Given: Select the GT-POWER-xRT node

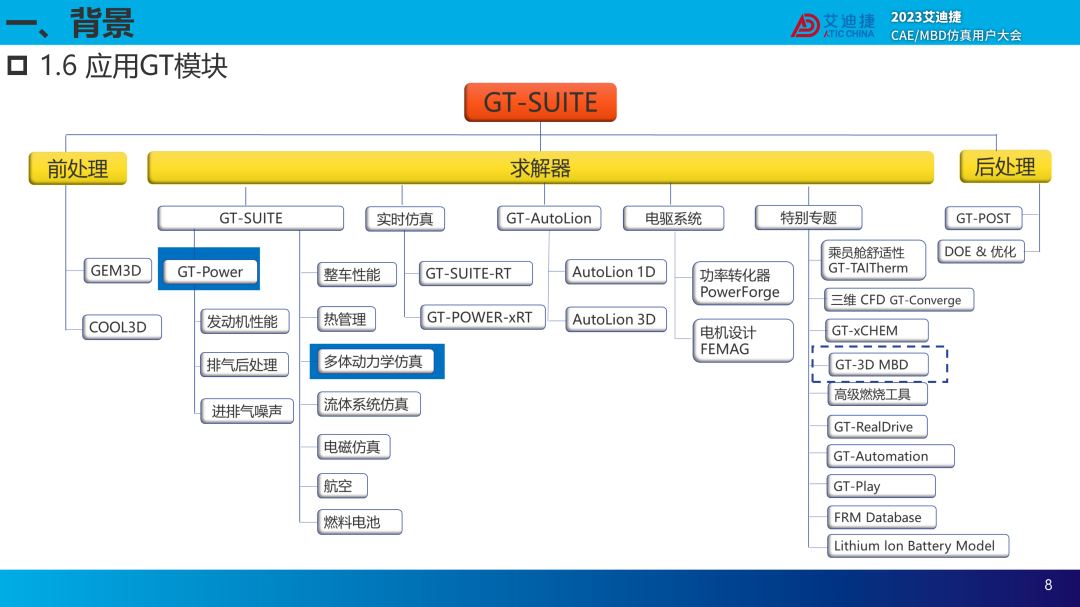Looking at the screenshot, I should [482, 317].
